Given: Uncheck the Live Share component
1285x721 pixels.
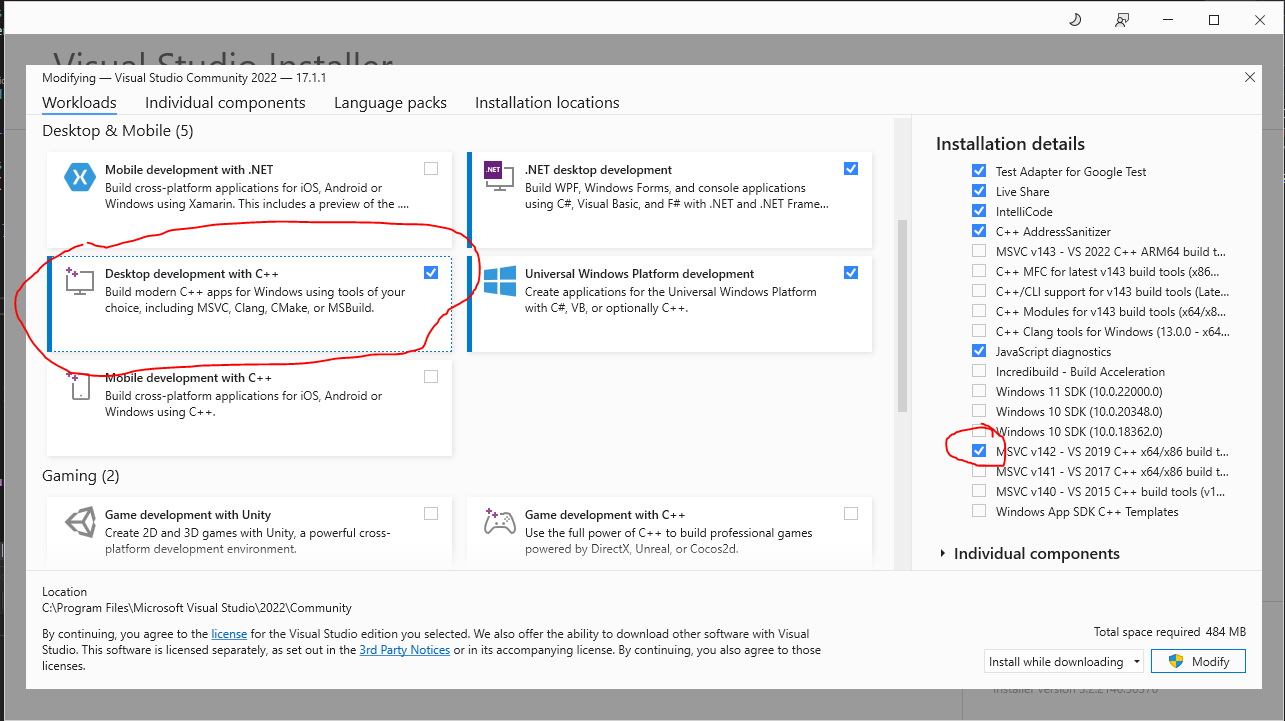Looking at the screenshot, I should pos(979,192).
